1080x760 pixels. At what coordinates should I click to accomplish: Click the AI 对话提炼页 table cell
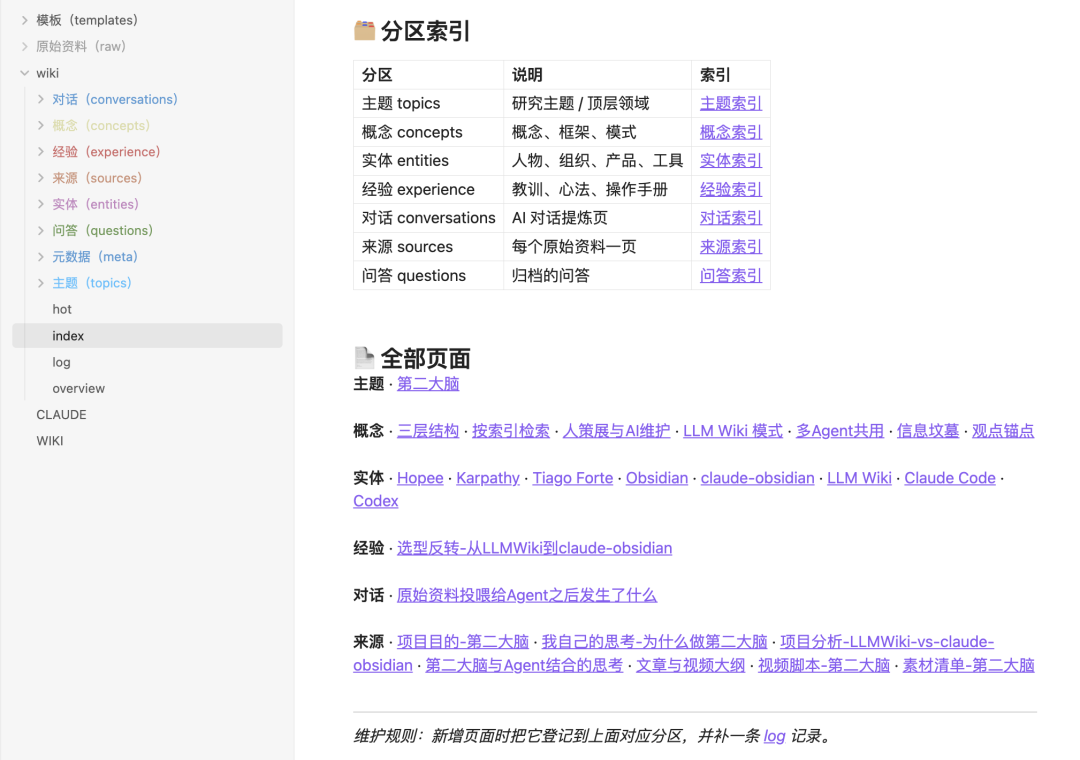597,218
